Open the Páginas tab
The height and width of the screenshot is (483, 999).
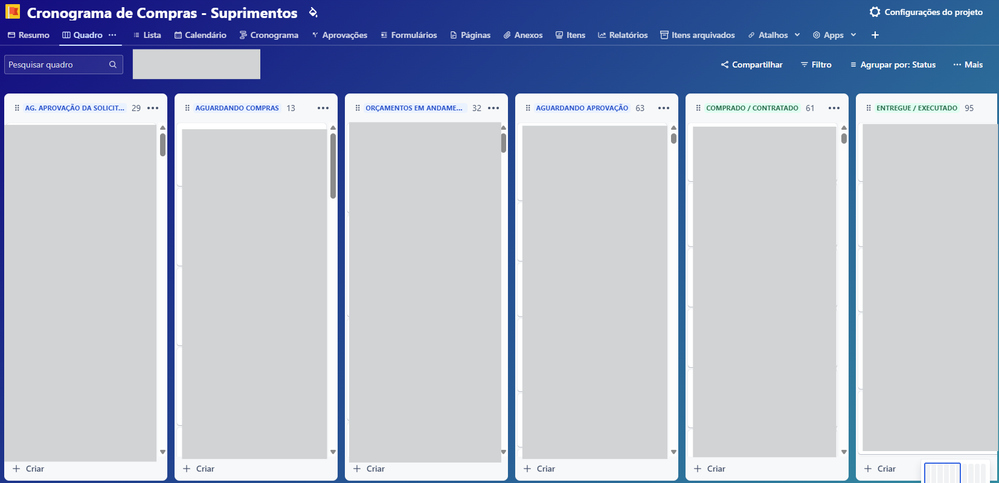[x=470, y=35]
